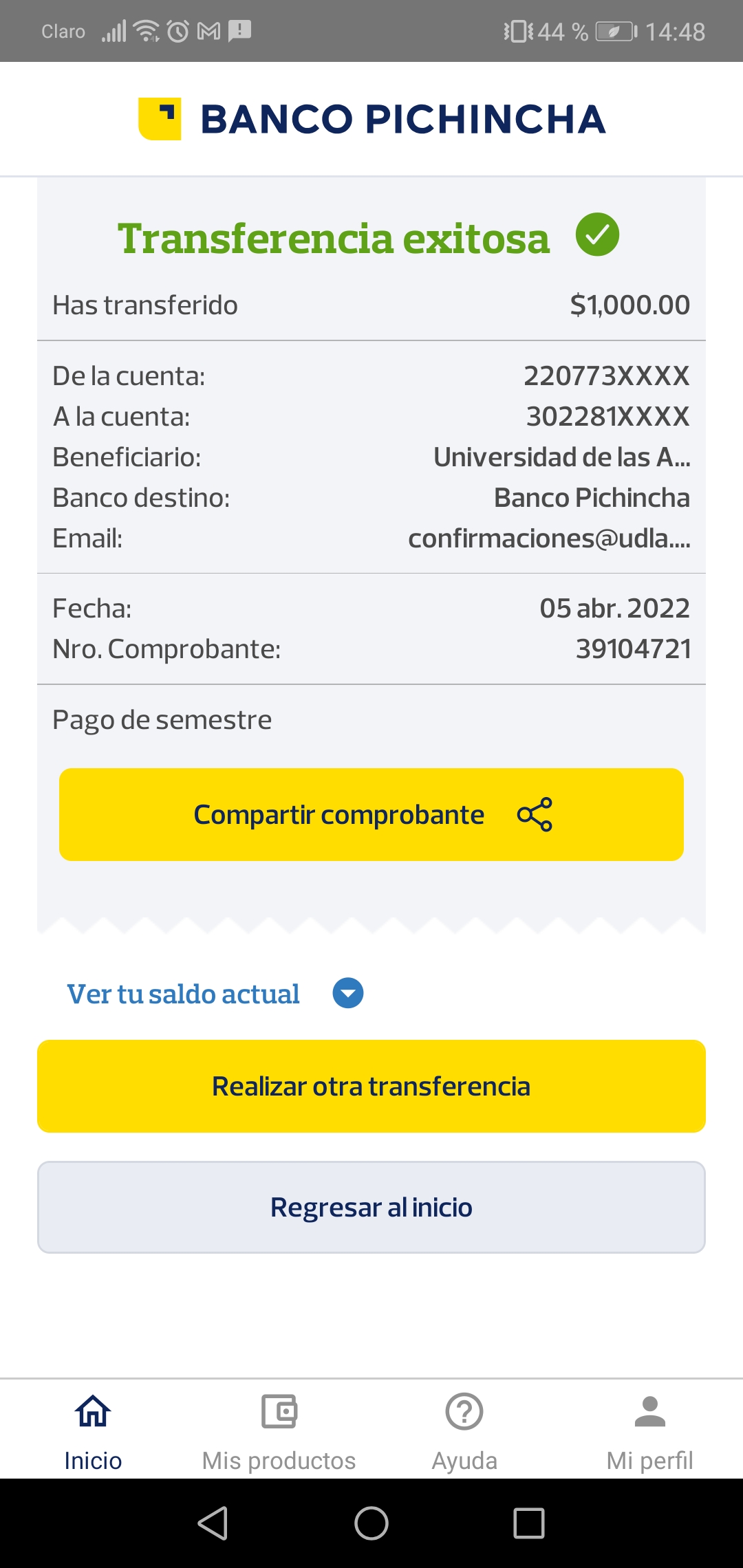Tap the share icon on the yellow button
Image resolution: width=743 pixels, height=1568 pixels.
(x=535, y=814)
